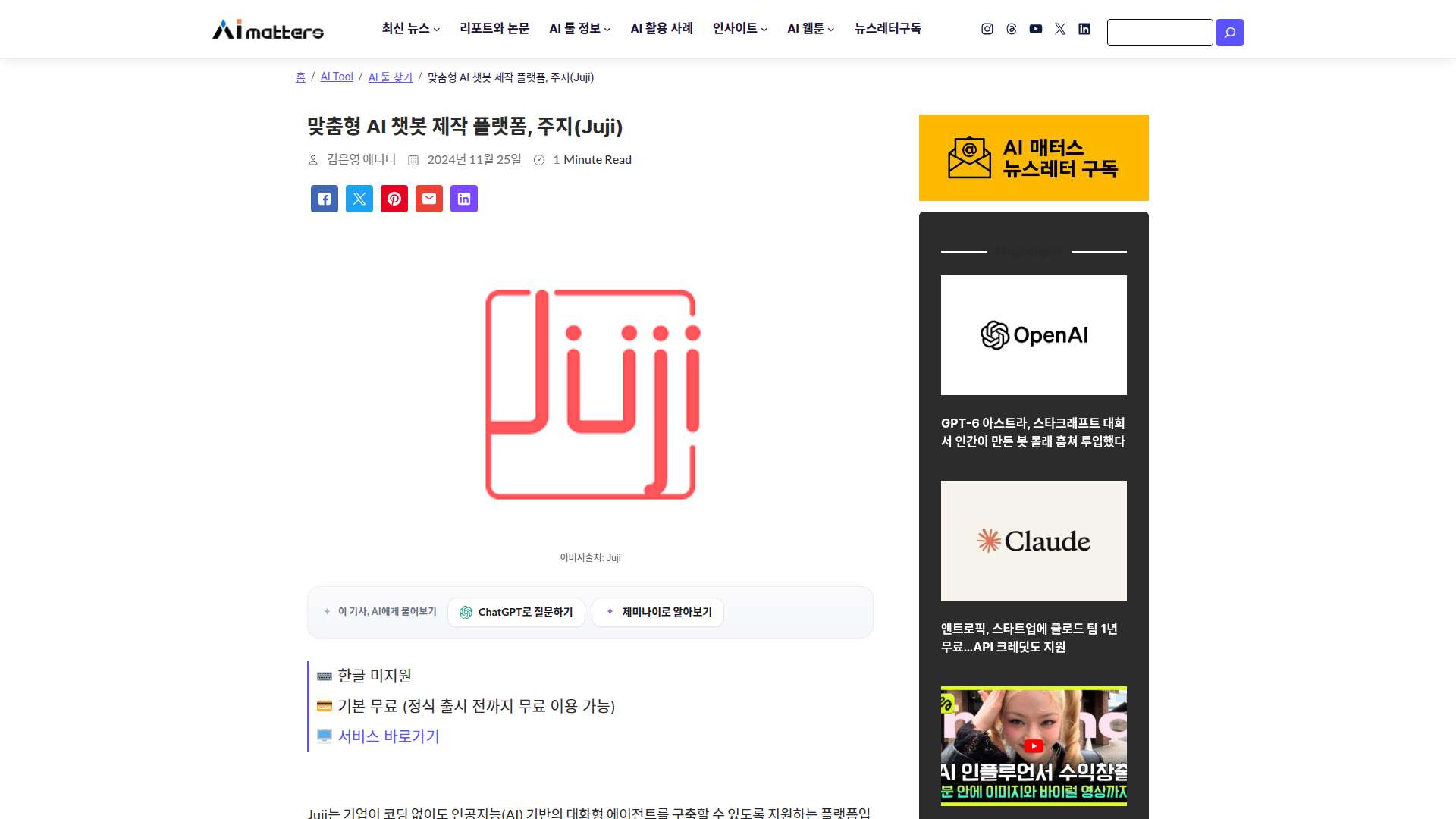Open the 서비스 바로가기 link

(x=388, y=736)
